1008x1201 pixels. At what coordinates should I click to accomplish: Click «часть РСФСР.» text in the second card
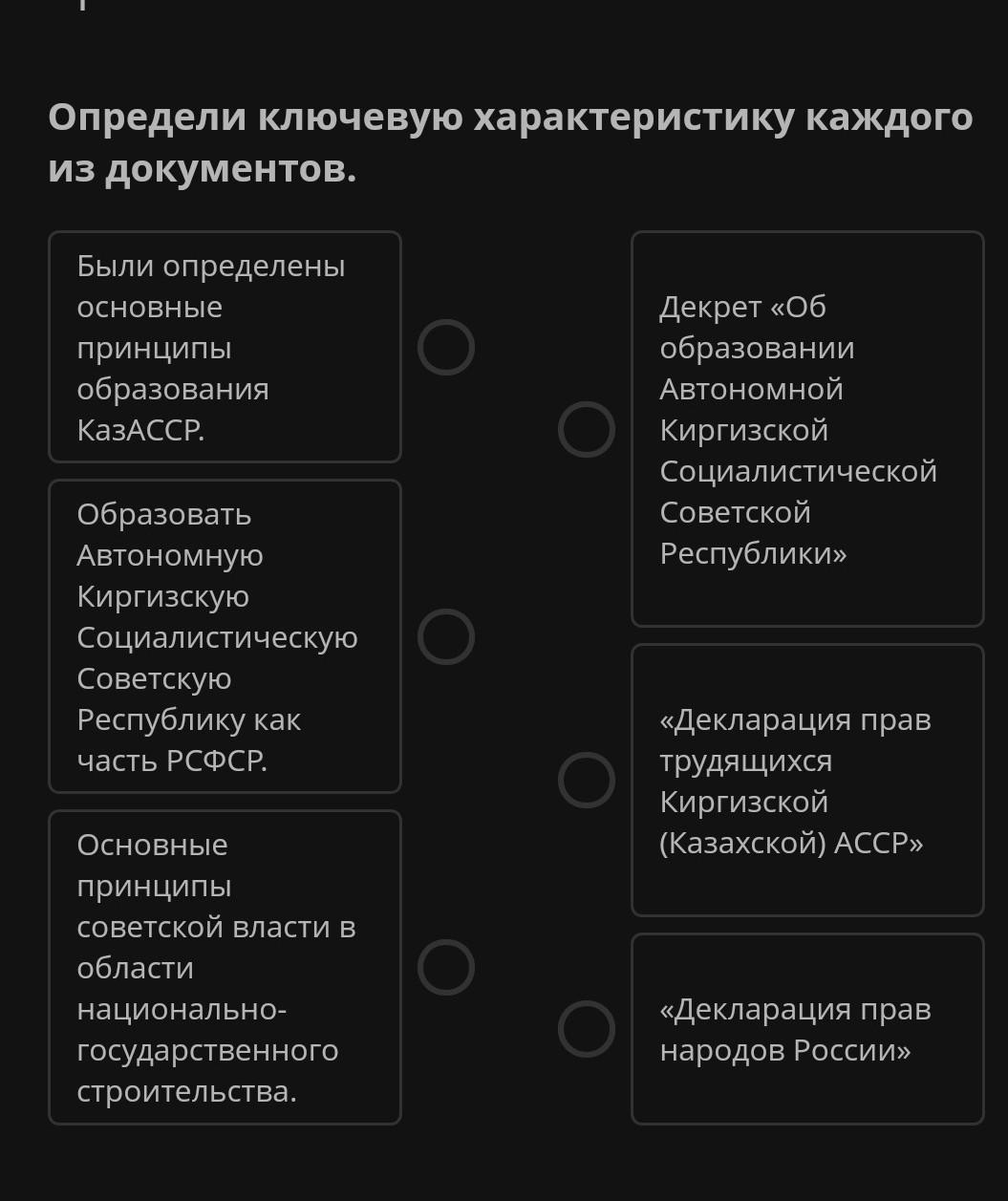coord(172,761)
